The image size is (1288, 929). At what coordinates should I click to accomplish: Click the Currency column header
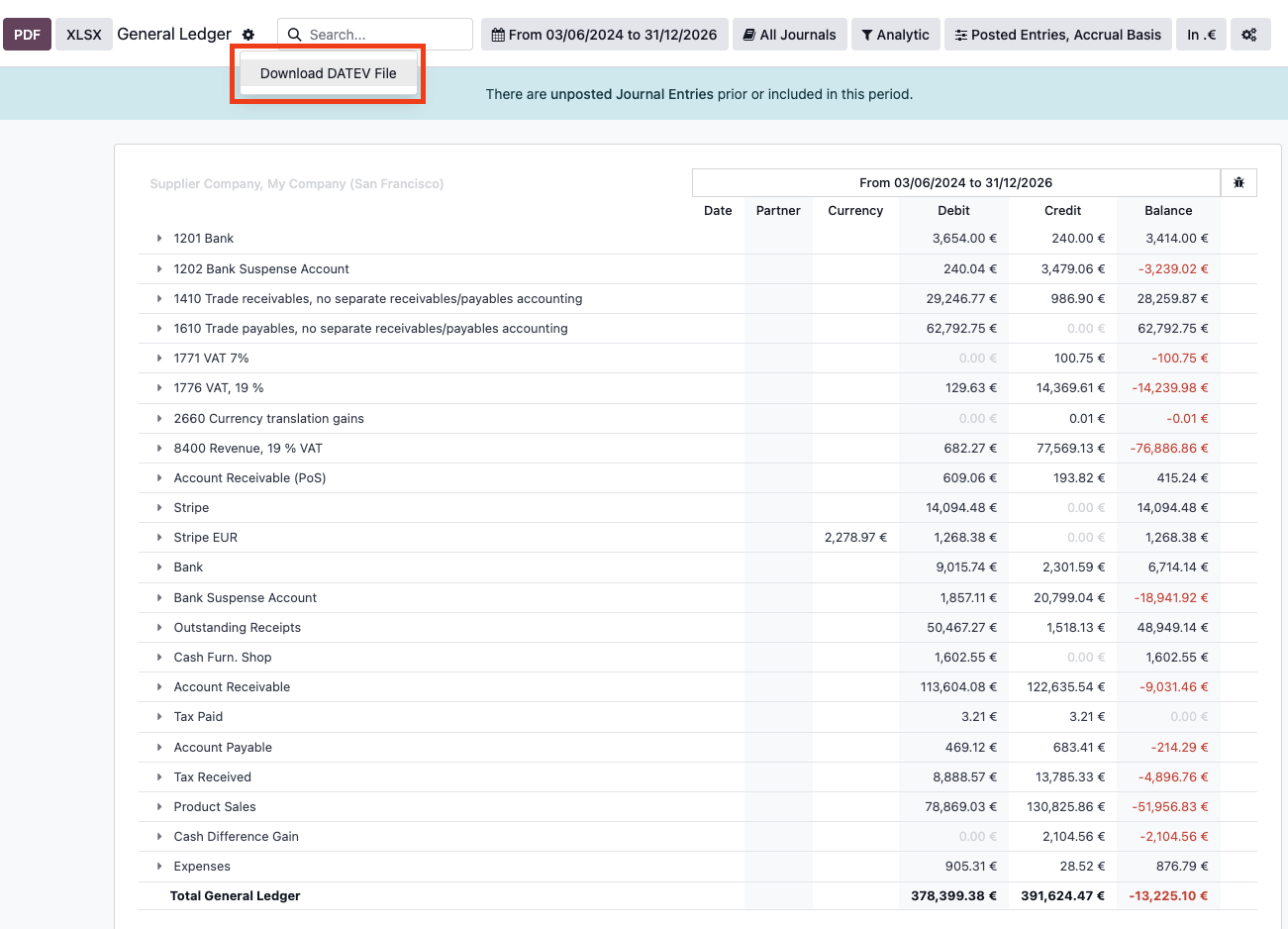pos(855,211)
